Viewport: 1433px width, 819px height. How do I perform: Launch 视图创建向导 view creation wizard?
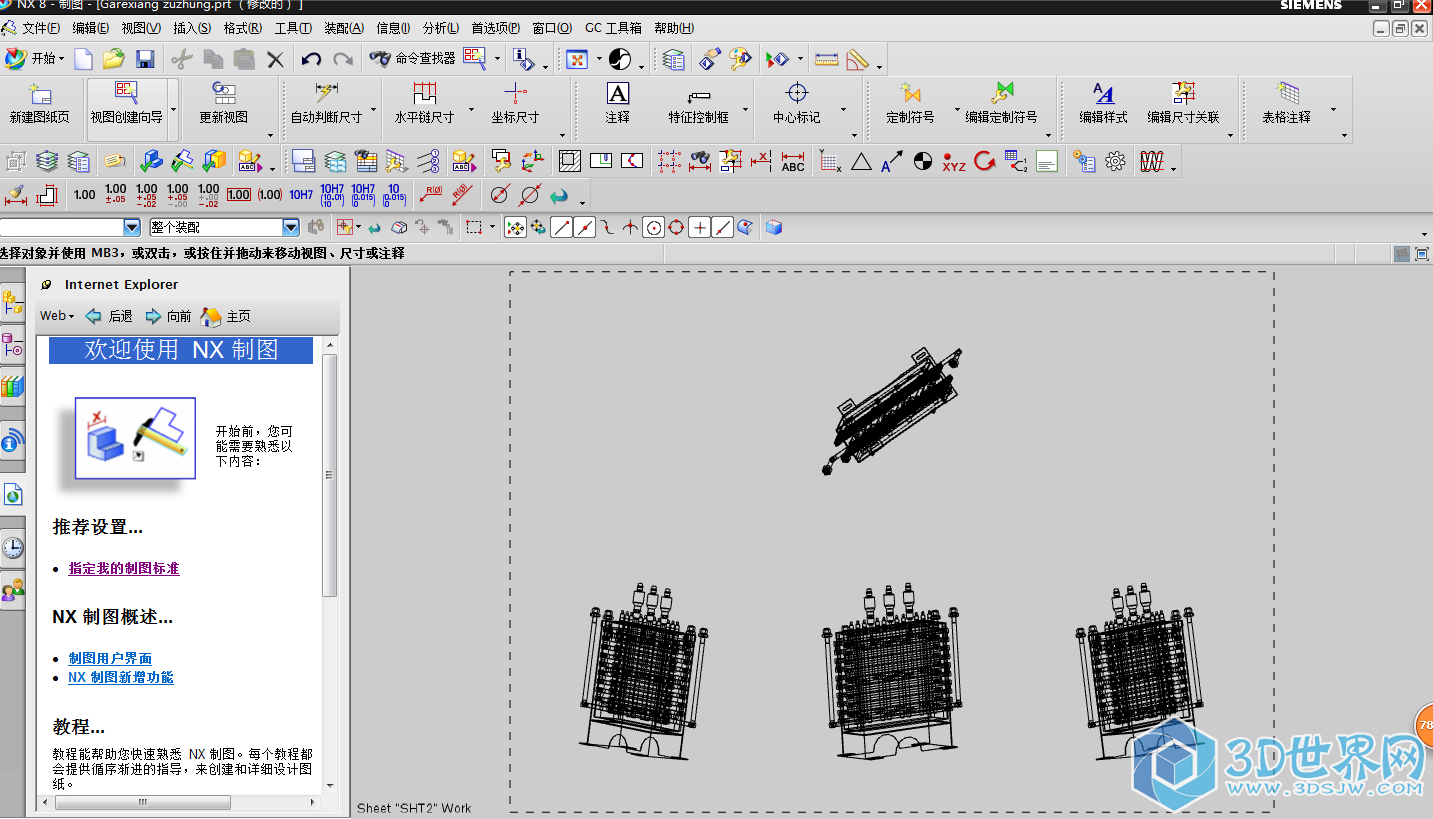point(127,104)
